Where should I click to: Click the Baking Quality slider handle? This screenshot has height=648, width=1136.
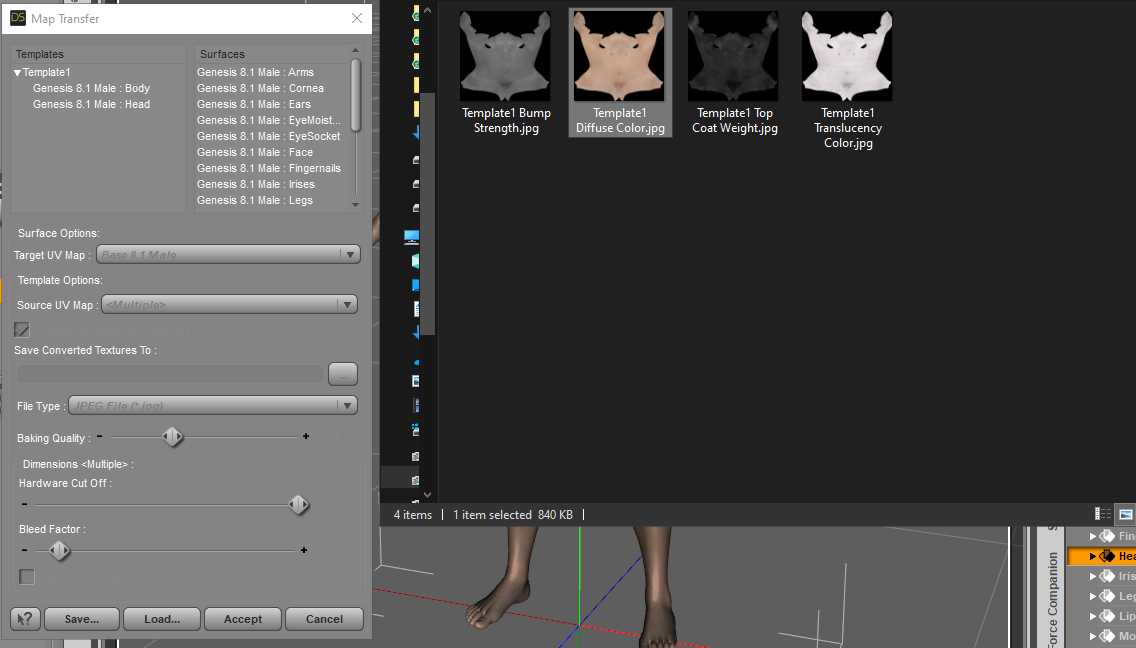pos(172,436)
